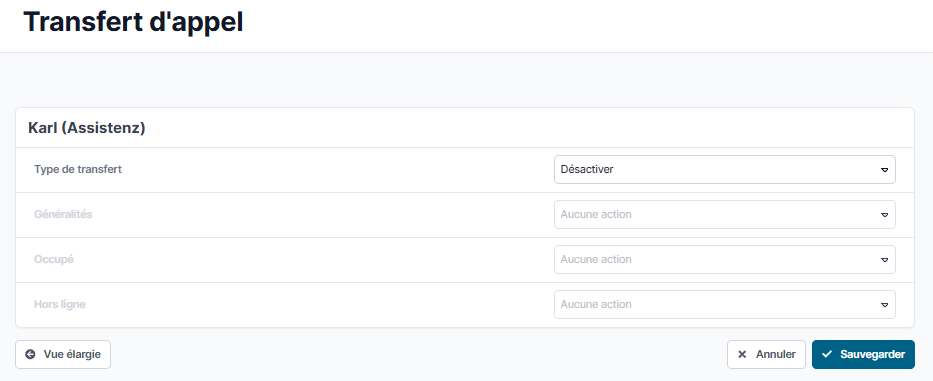The height and width of the screenshot is (381, 933).
Task: Click the Occupé row label
Action: click(x=54, y=260)
